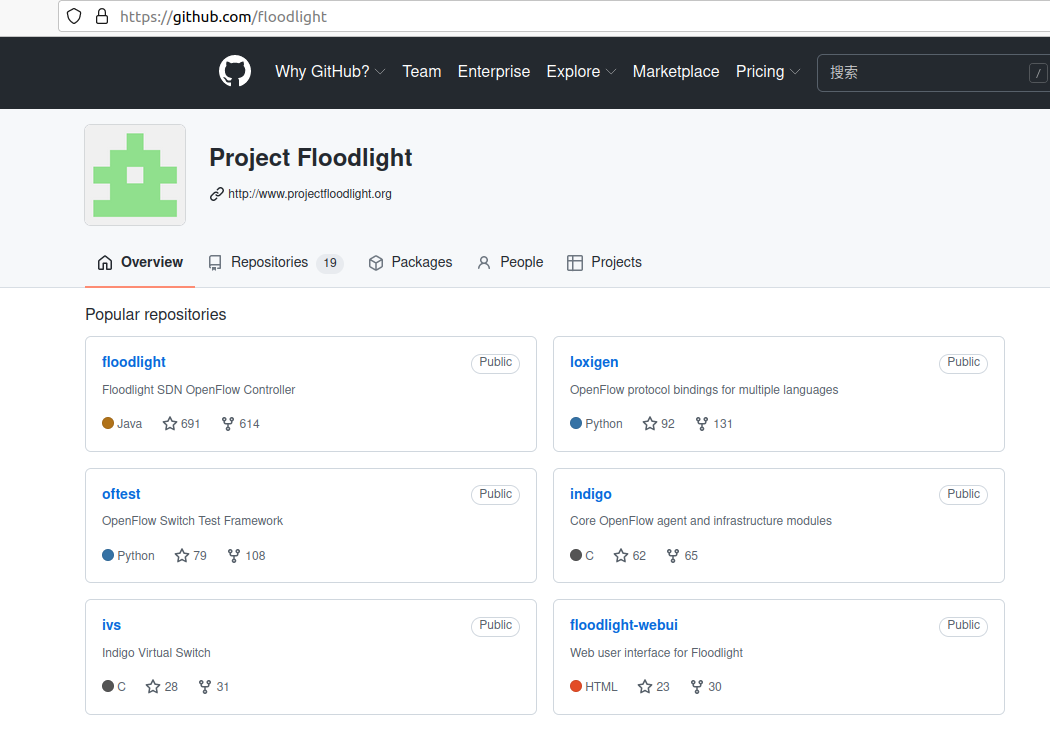Click the star icon on ivs card
The height and width of the screenshot is (739, 1050).
153,687
